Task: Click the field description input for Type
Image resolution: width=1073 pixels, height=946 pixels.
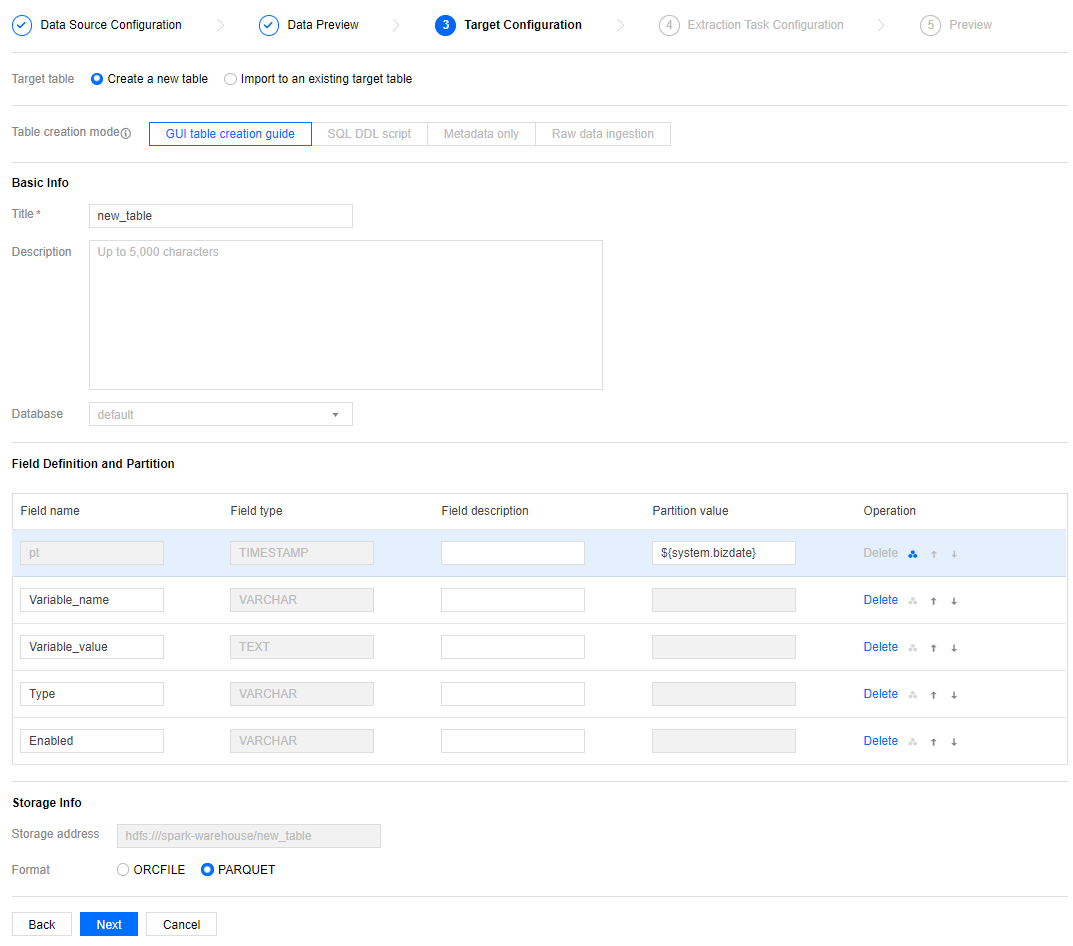Action: pyautogui.click(x=513, y=694)
